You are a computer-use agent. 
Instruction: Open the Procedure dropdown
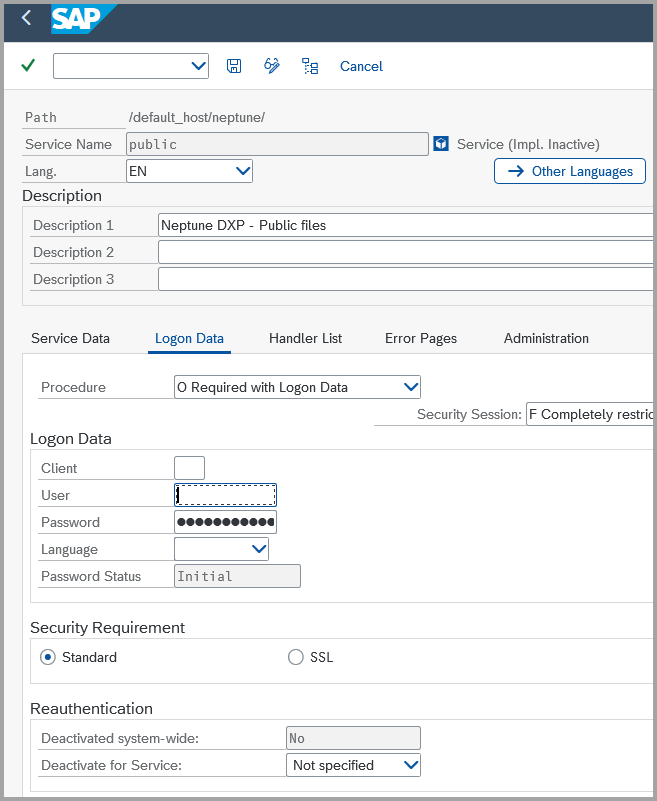[408, 387]
